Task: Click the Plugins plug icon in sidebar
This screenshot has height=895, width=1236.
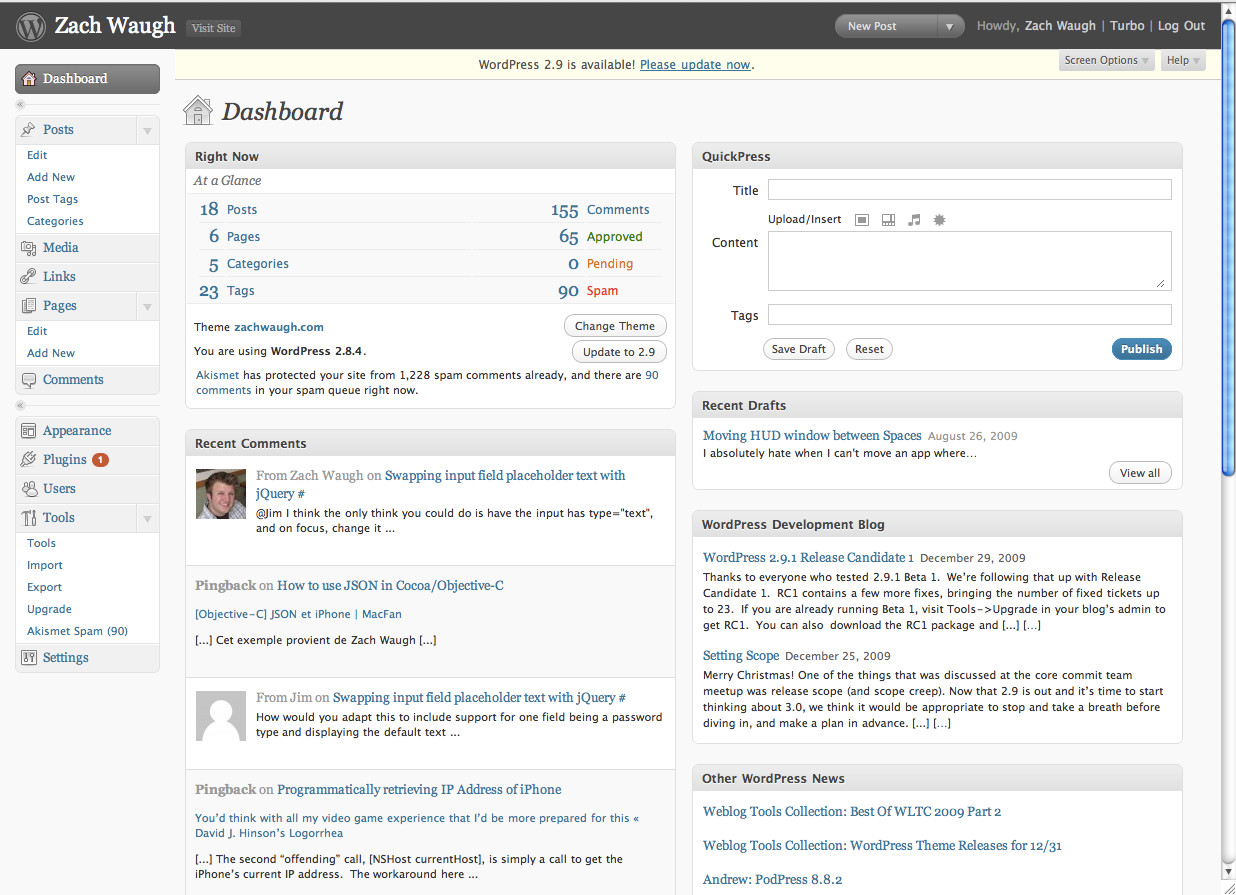Action: [x=28, y=460]
